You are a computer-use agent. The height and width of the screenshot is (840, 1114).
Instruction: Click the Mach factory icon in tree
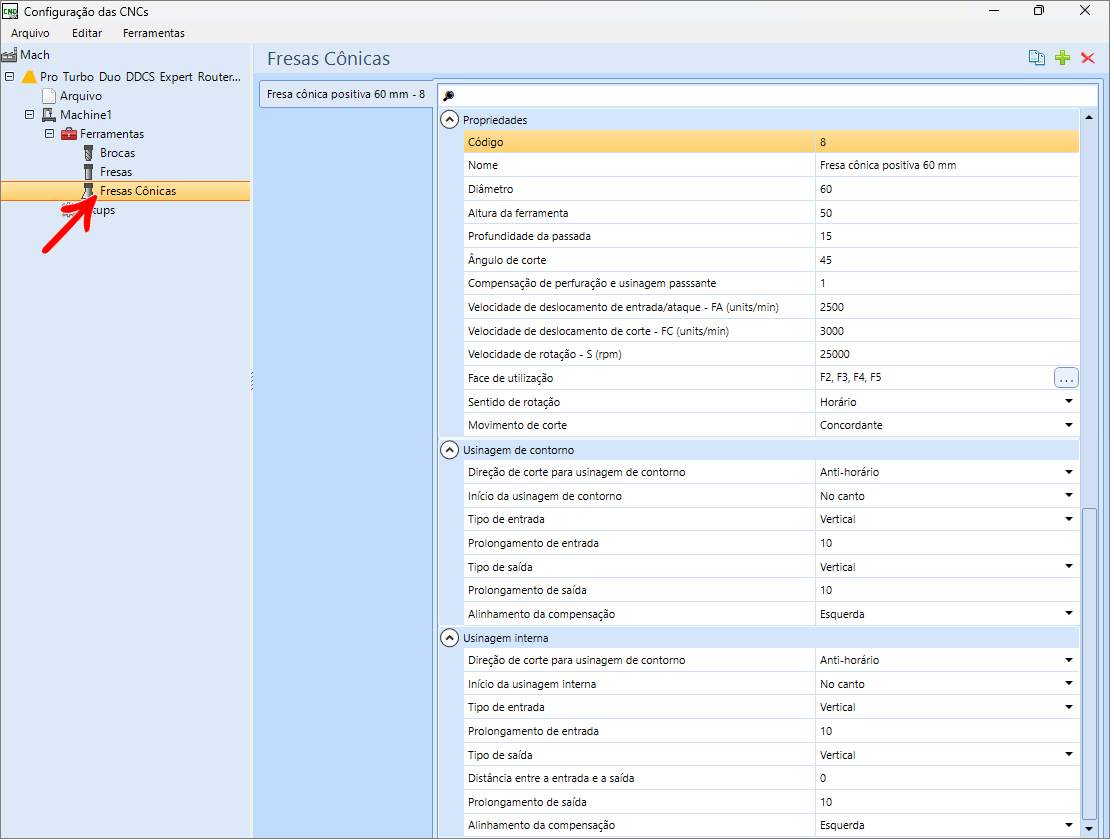pos(9,55)
